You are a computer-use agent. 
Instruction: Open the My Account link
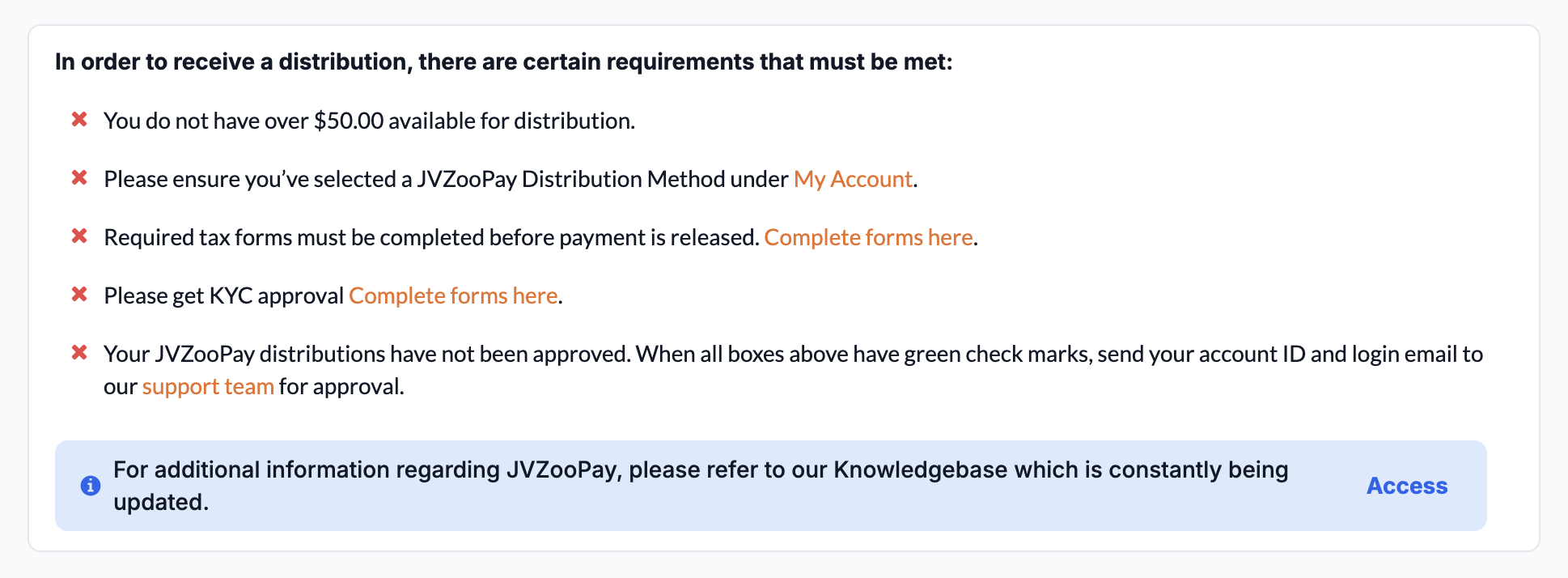pos(853,179)
